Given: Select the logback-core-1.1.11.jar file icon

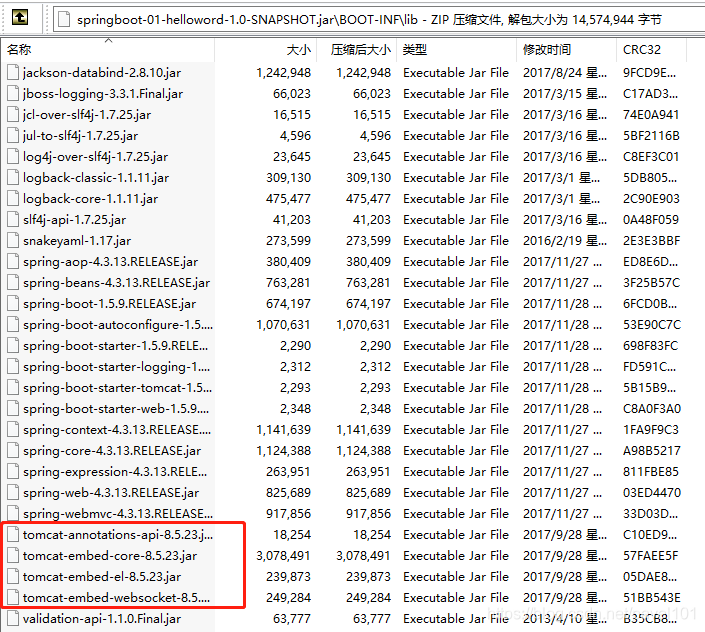Looking at the screenshot, I should point(13,199).
